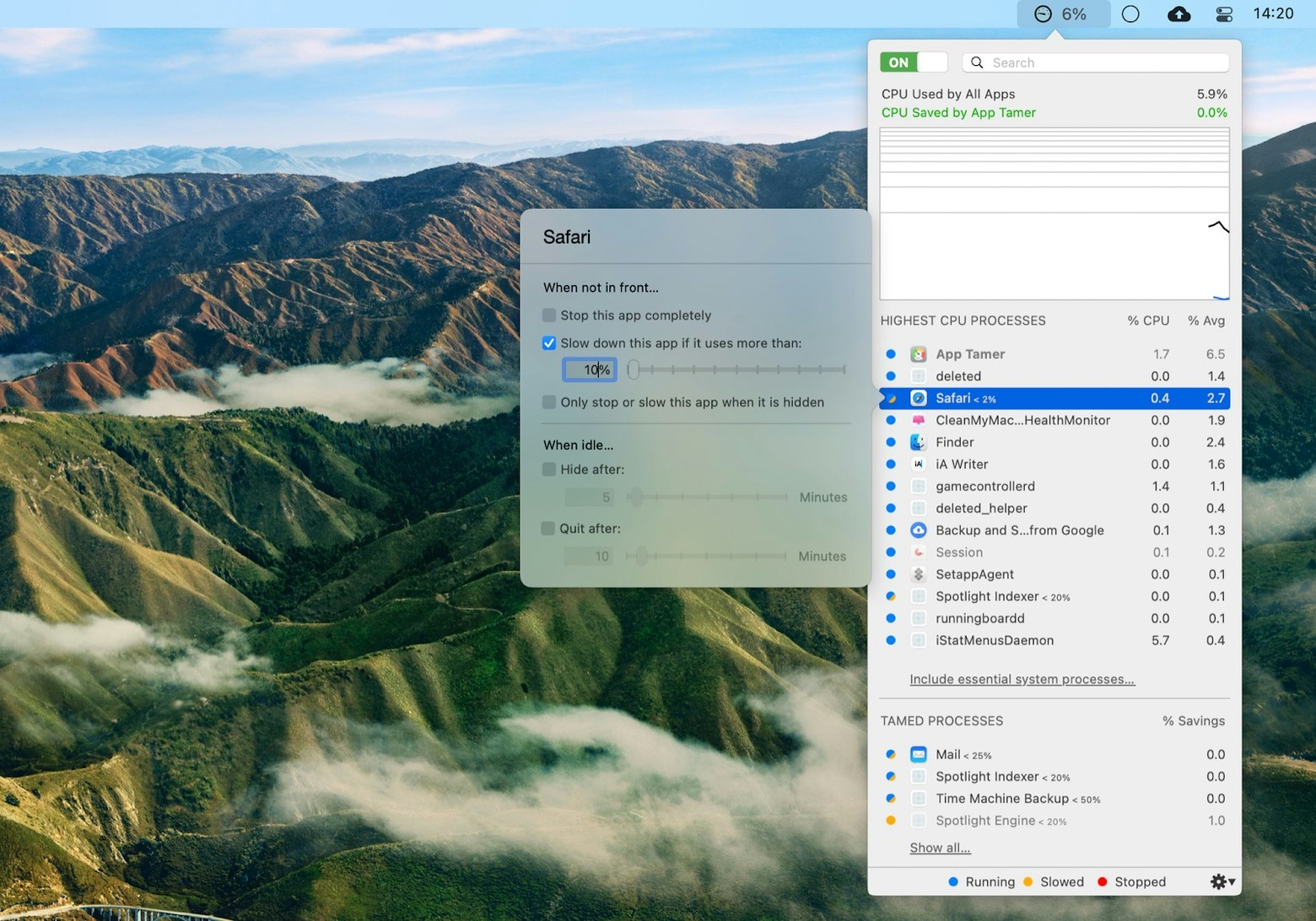Viewport: 1316px width, 921px height.
Task: Click the Search field in App Tamer
Action: [1096, 62]
